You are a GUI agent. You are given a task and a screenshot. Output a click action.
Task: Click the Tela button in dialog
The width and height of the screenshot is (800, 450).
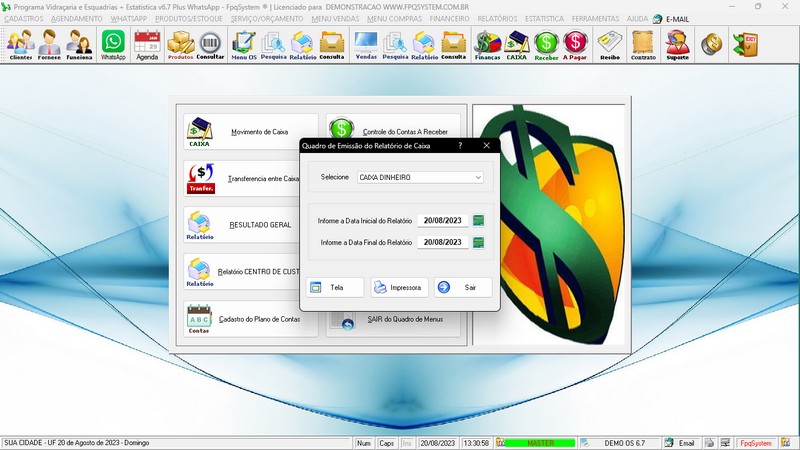coord(335,287)
